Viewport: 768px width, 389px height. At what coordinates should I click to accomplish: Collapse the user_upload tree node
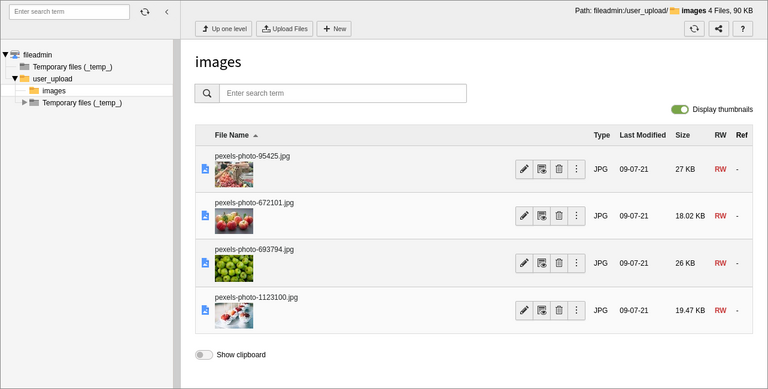point(15,78)
